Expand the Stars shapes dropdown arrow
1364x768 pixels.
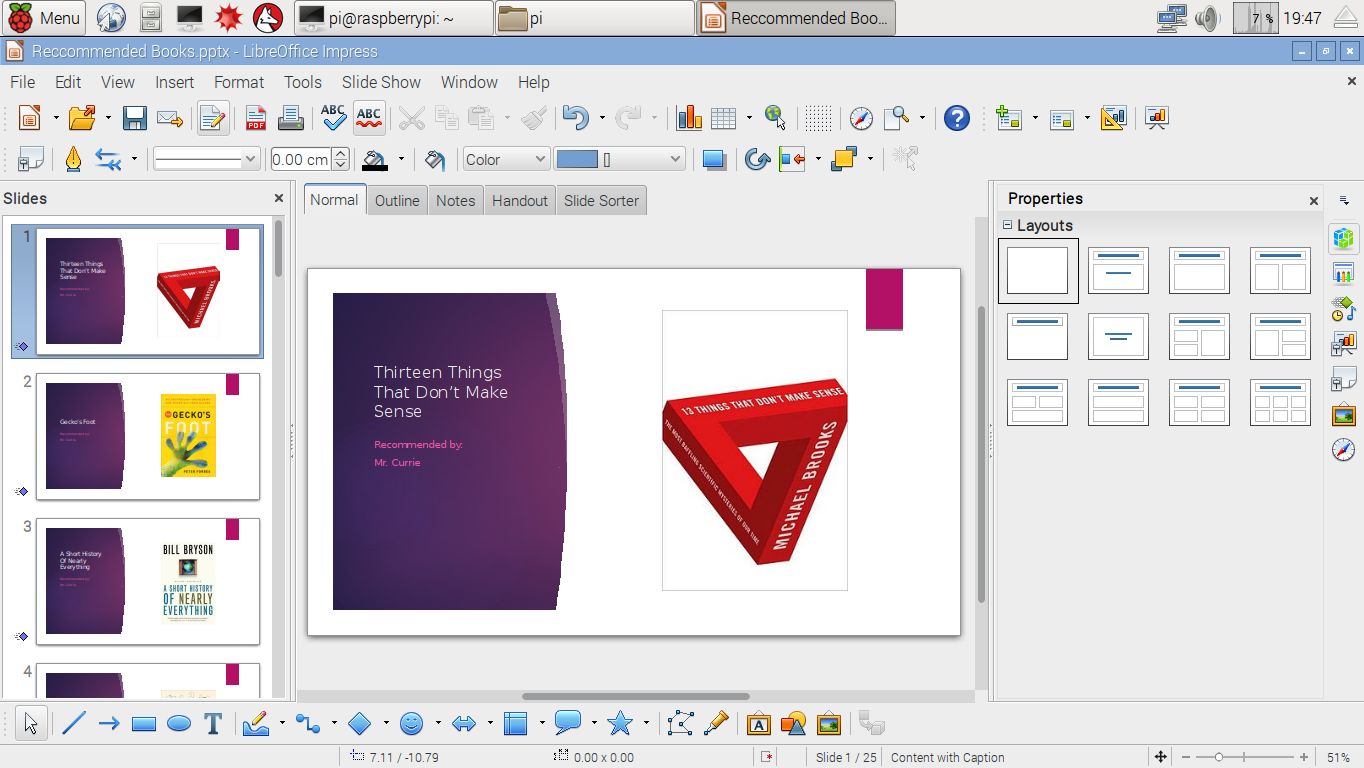646,724
